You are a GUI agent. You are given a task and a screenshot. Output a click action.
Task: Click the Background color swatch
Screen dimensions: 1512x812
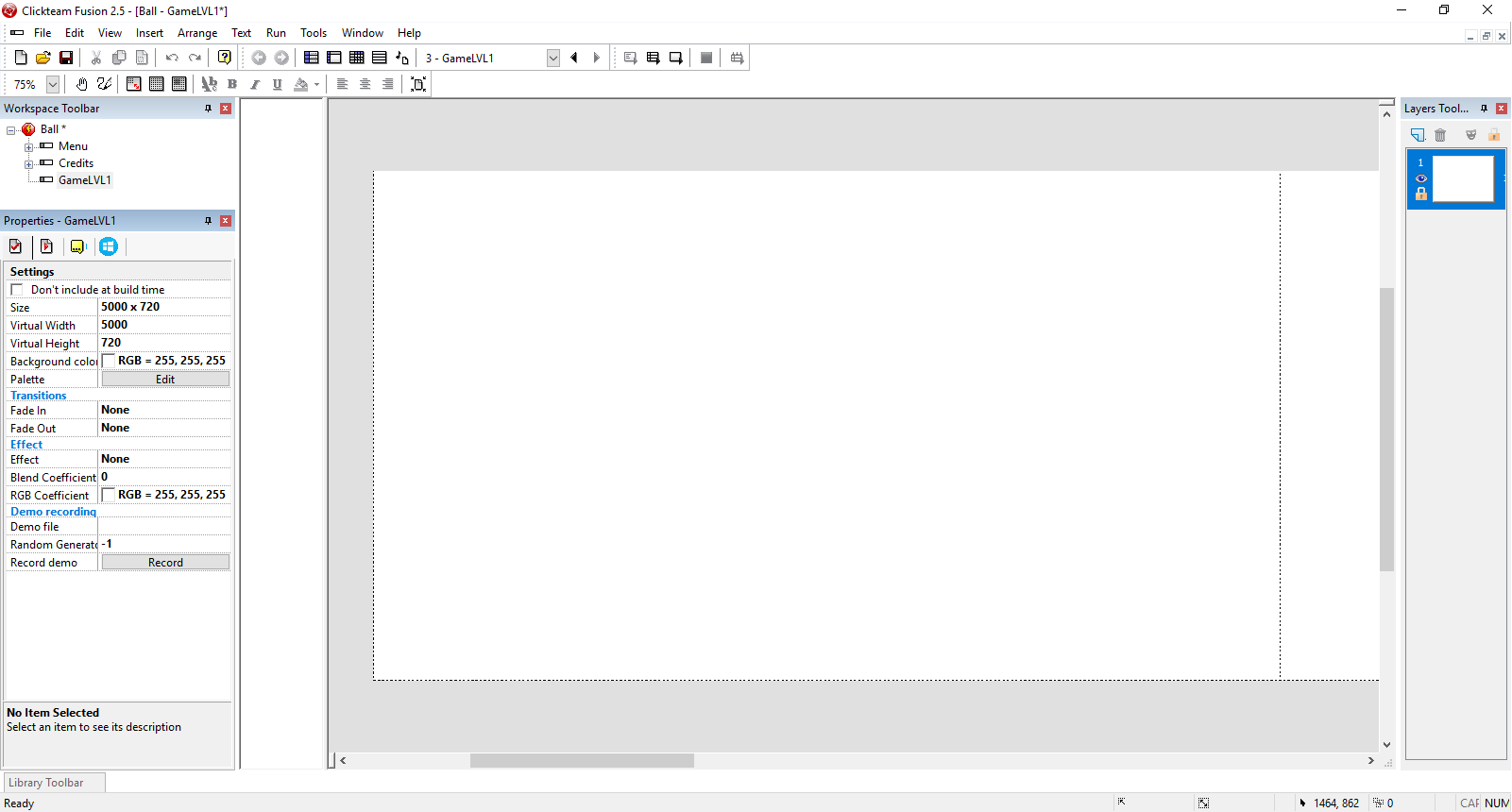[109, 361]
